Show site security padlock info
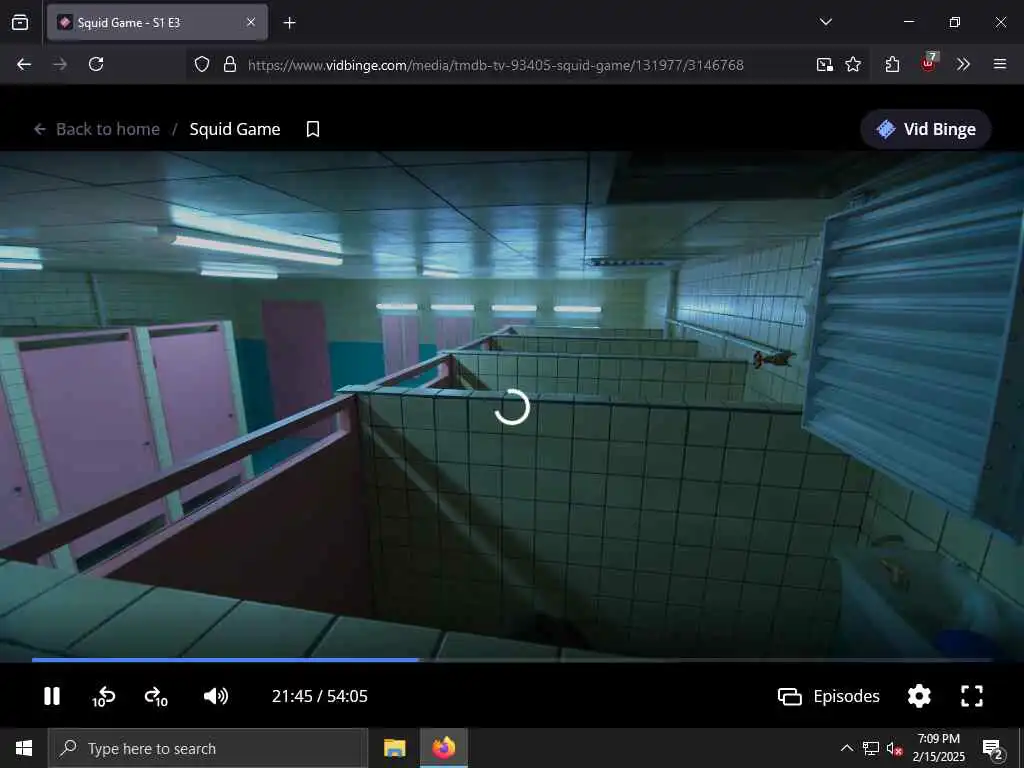 point(230,64)
